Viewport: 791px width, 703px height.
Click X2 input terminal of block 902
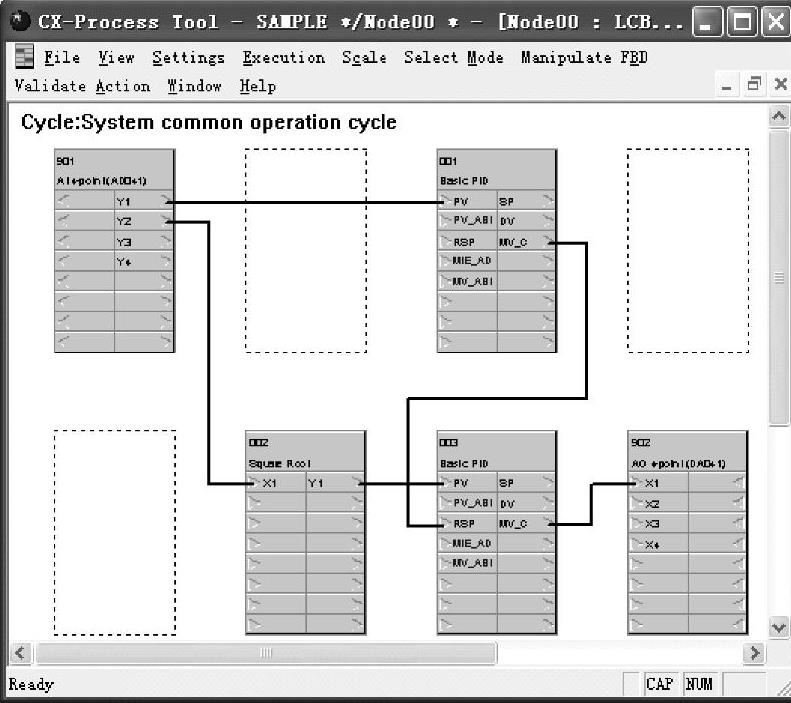click(x=658, y=503)
